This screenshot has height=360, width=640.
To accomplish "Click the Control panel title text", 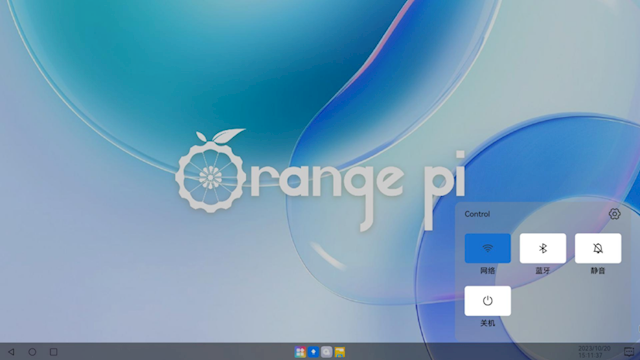I will pos(477,214).
